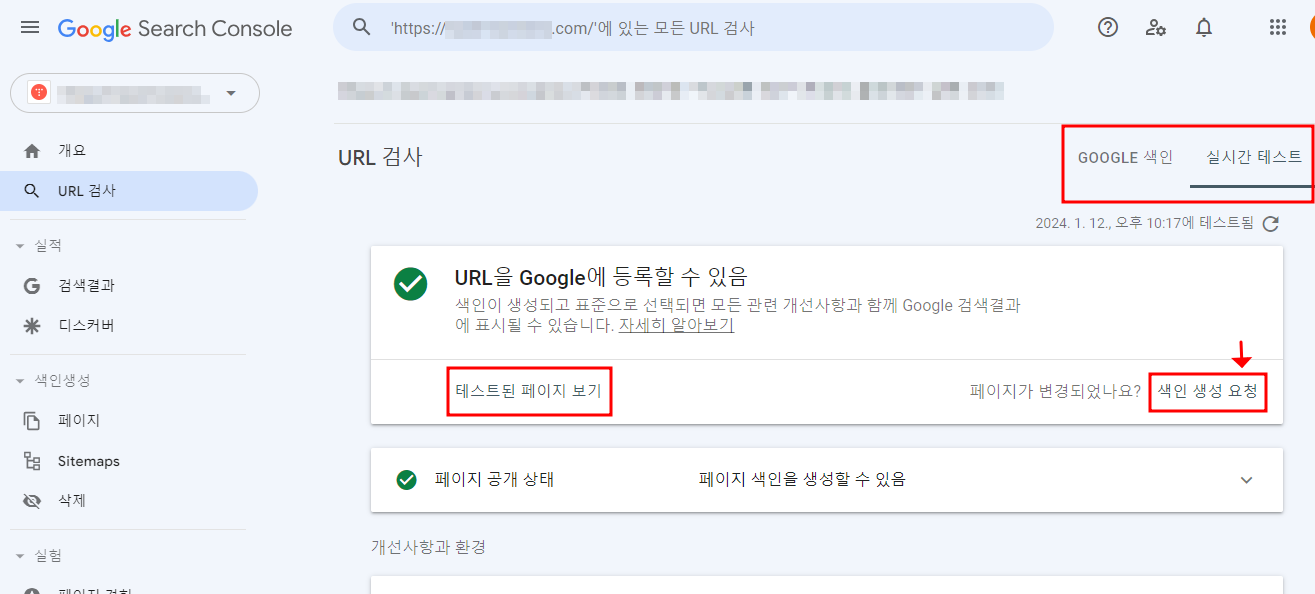Screen dimensions: 1315x594
Task: Click the test timestamp 2024. 1. 12. text
Action: click(1144, 224)
